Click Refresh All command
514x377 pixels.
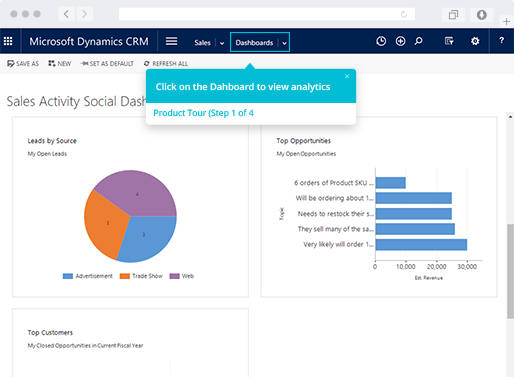click(x=166, y=63)
